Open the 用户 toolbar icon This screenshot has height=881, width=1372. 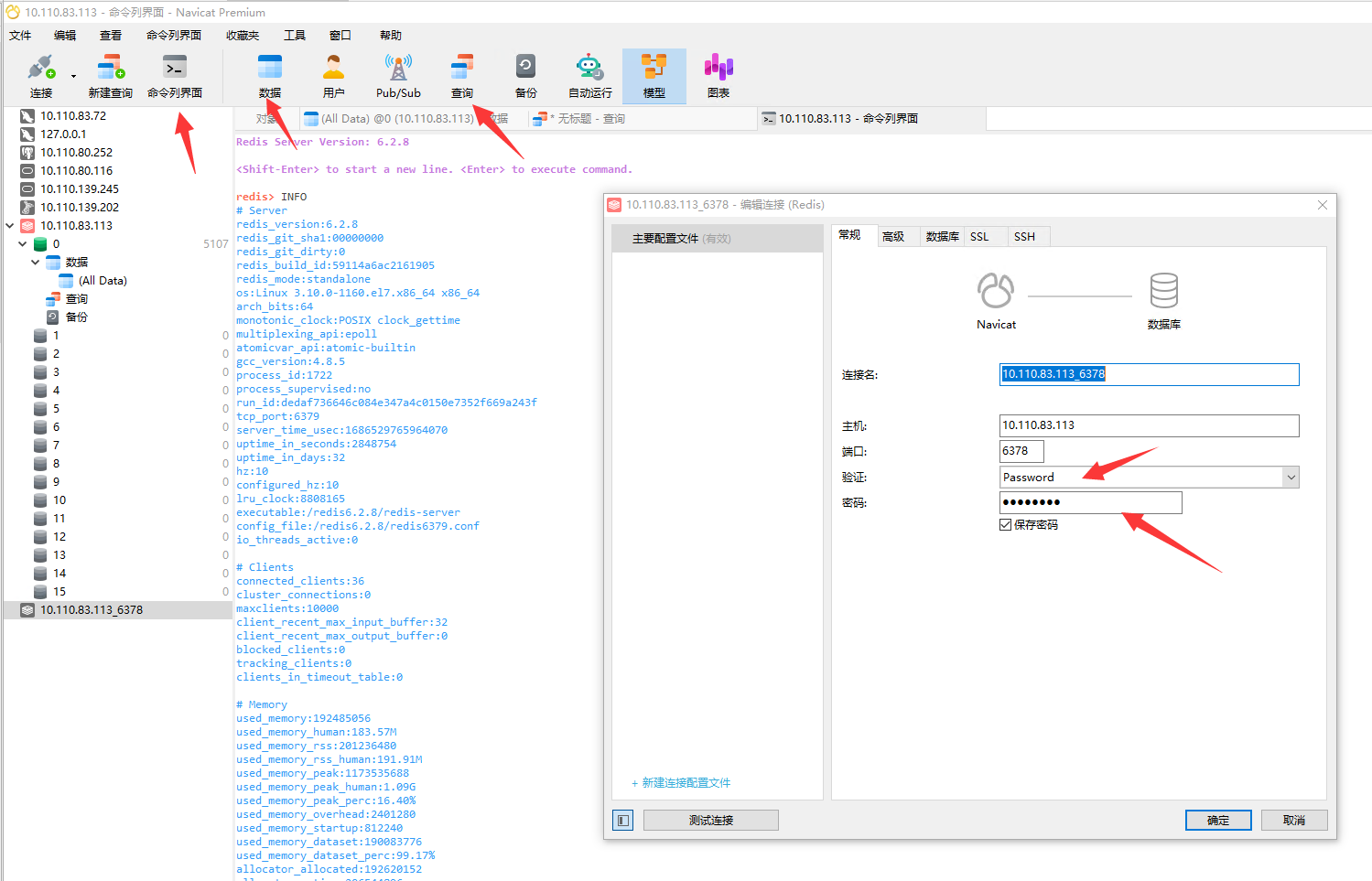(334, 76)
